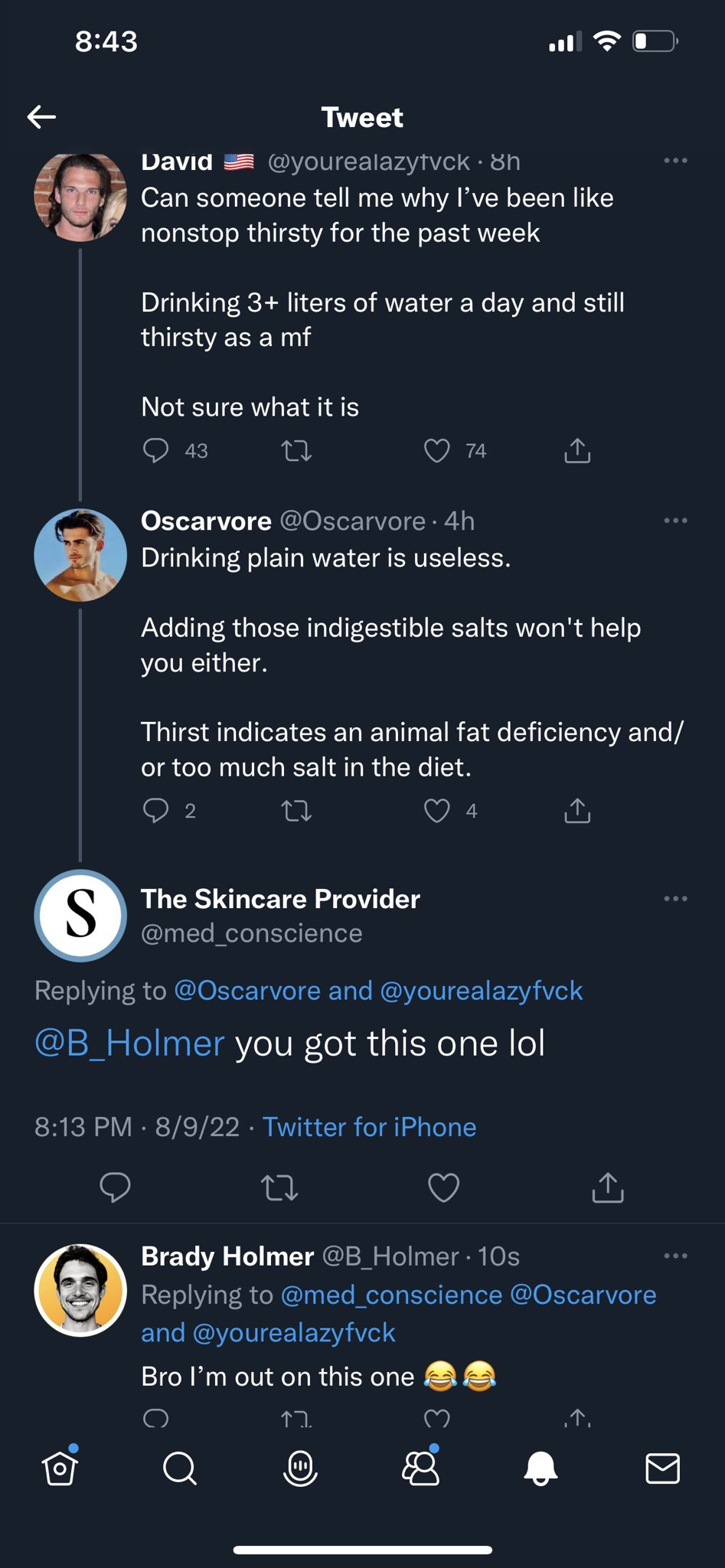
Task: Open the Search tab
Action: (180, 1468)
